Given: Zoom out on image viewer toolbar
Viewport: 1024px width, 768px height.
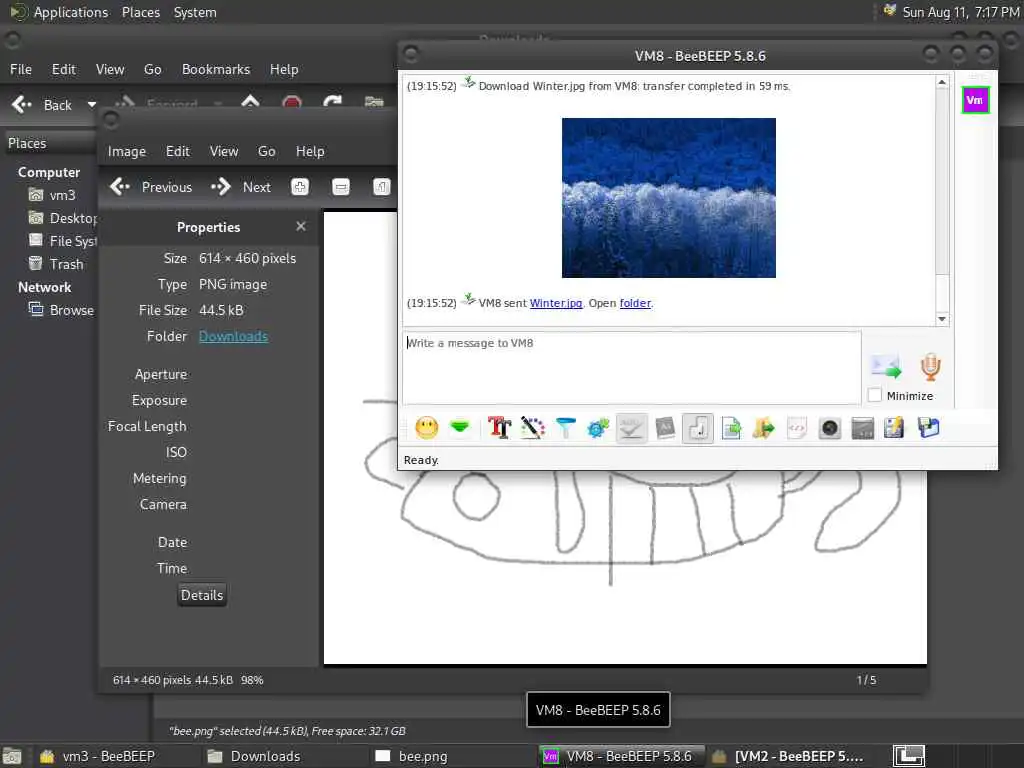Looking at the screenshot, I should (x=340, y=187).
